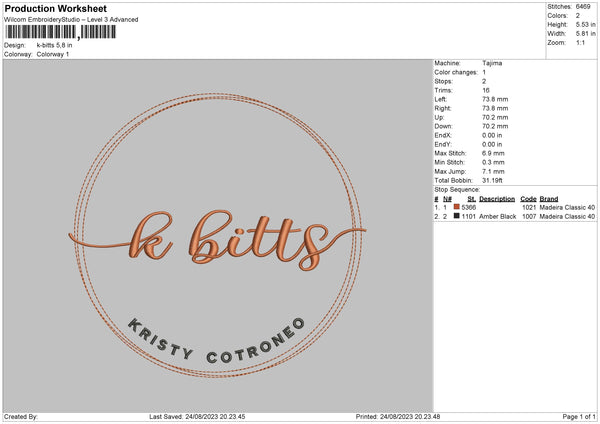
Task: Select the first stop sequence row
Action: [x=515, y=207]
